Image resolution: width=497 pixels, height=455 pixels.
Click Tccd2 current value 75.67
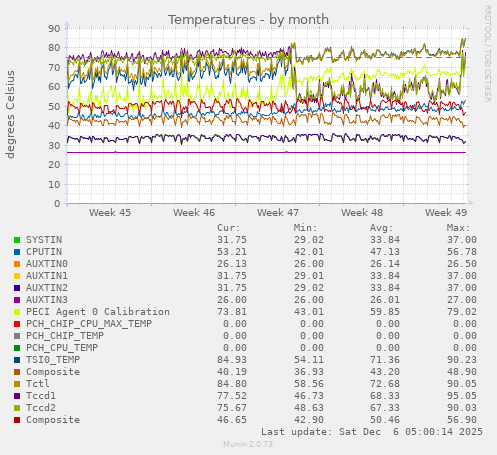(x=232, y=408)
